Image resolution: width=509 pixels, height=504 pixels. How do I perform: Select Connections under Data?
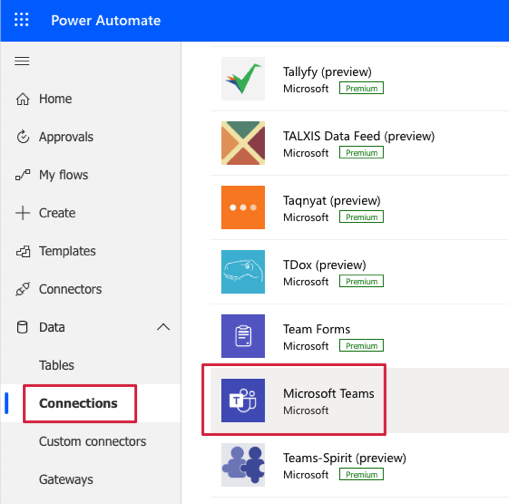tap(78, 403)
